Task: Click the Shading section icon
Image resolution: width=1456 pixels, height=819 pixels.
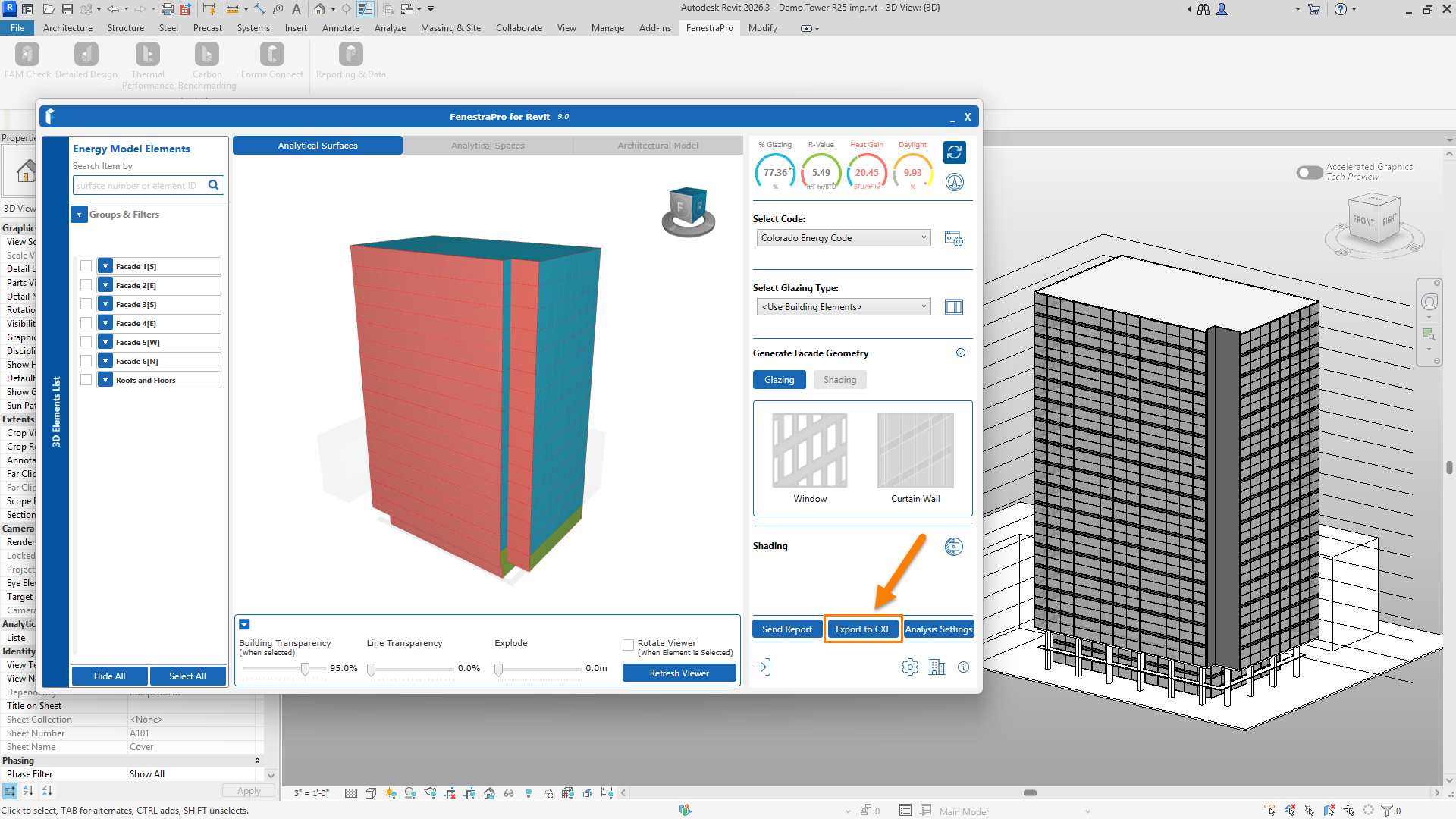Action: pos(954,547)
